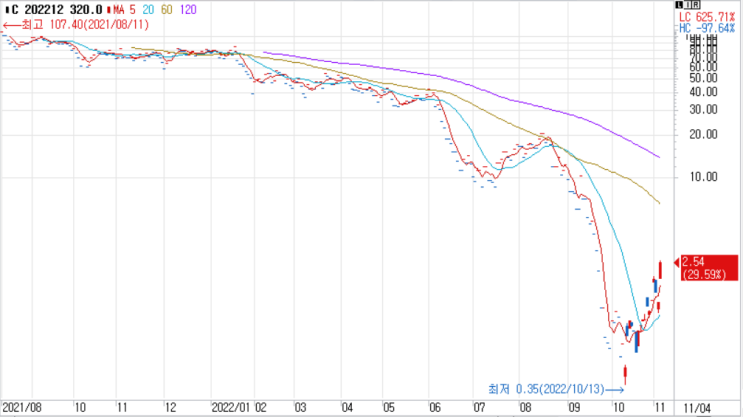Screen dimensions: 743x417
Task: Click the R axis toggle button
Action: tap(695, 5)
